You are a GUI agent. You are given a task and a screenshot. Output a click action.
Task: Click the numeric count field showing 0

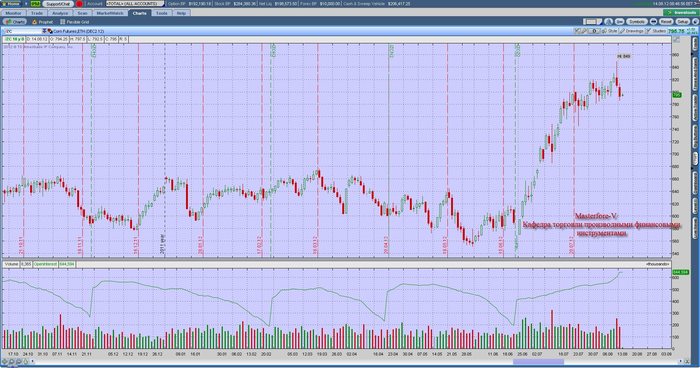[594, 31]
